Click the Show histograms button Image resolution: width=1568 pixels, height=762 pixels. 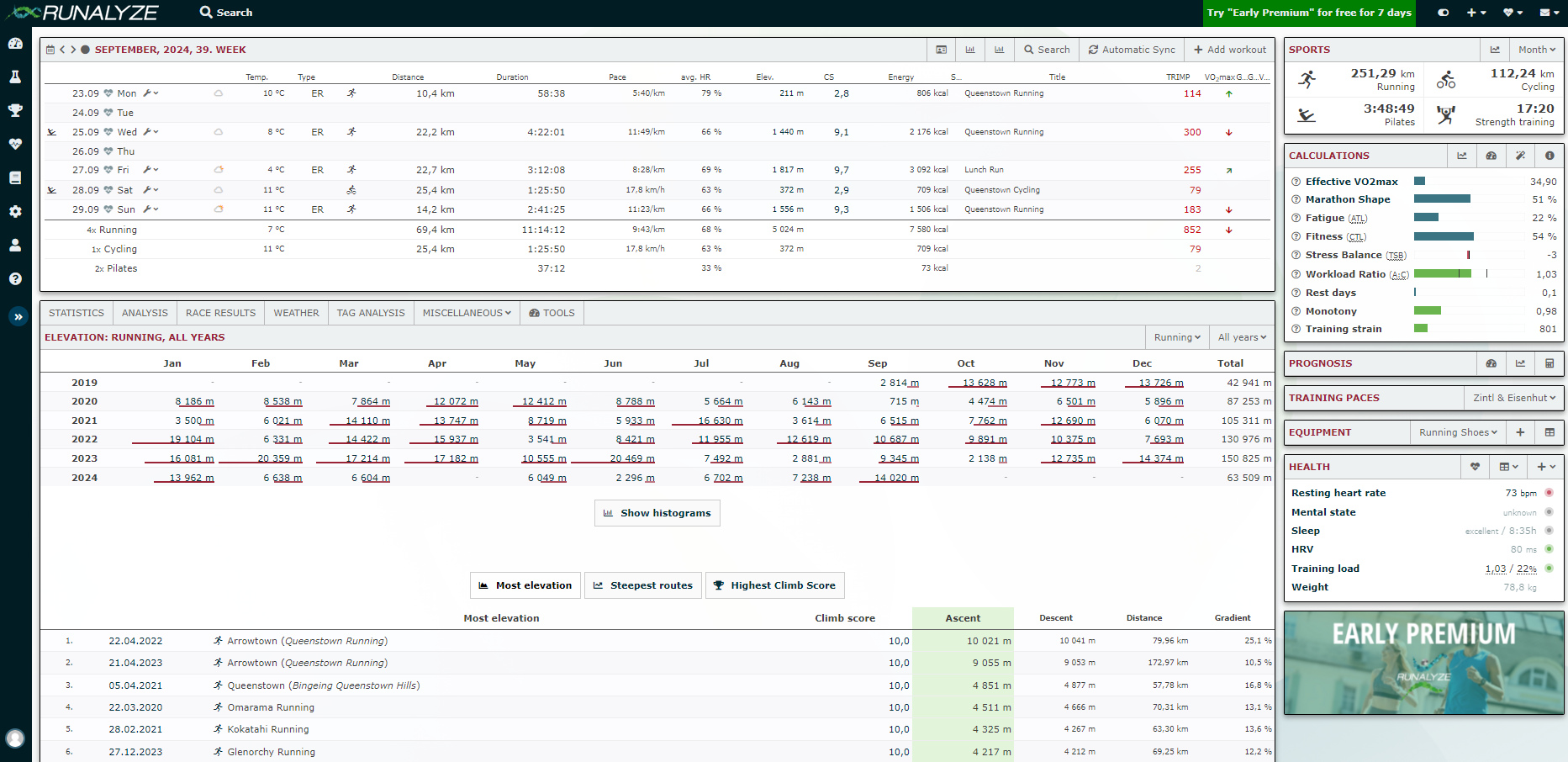657,513
